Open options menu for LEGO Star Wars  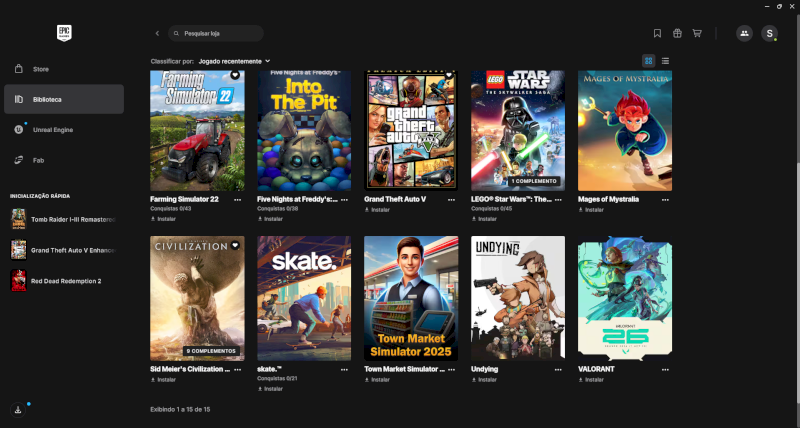point(558,199)
